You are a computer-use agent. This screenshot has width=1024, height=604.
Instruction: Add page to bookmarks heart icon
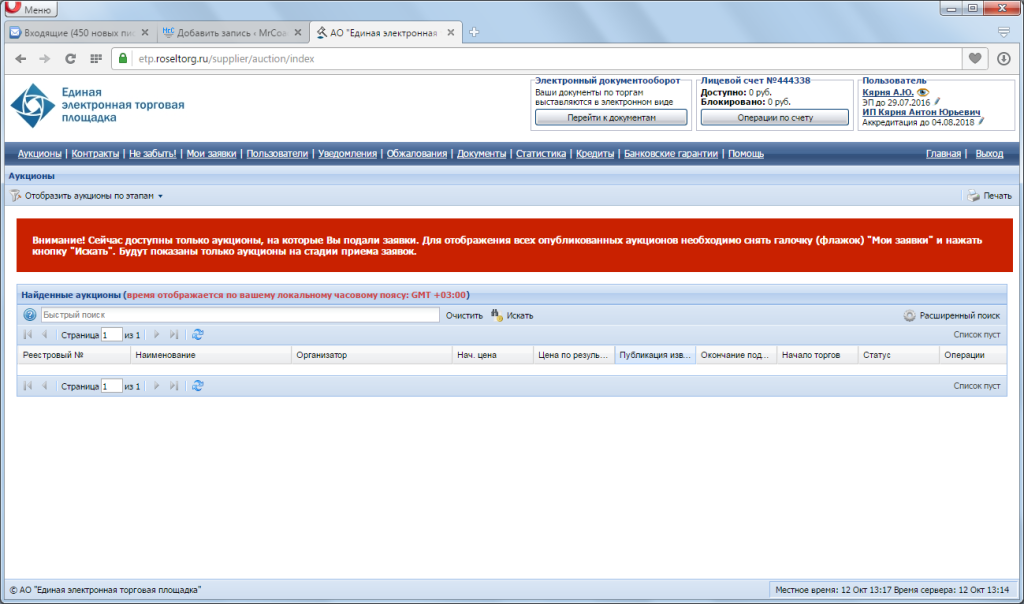(x=975, y=59)
